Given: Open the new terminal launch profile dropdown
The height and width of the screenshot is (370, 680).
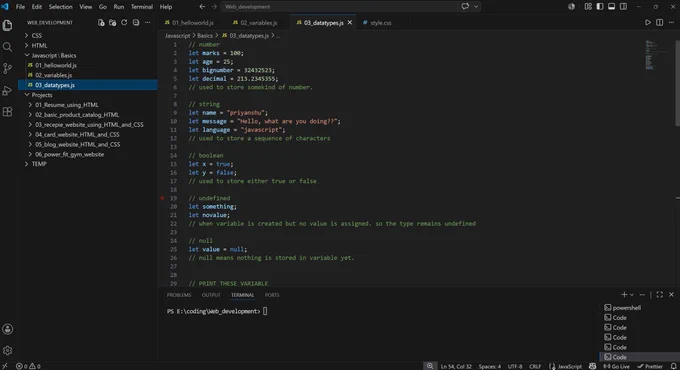Looking at the screenshot, I should [x=632, y=295].
